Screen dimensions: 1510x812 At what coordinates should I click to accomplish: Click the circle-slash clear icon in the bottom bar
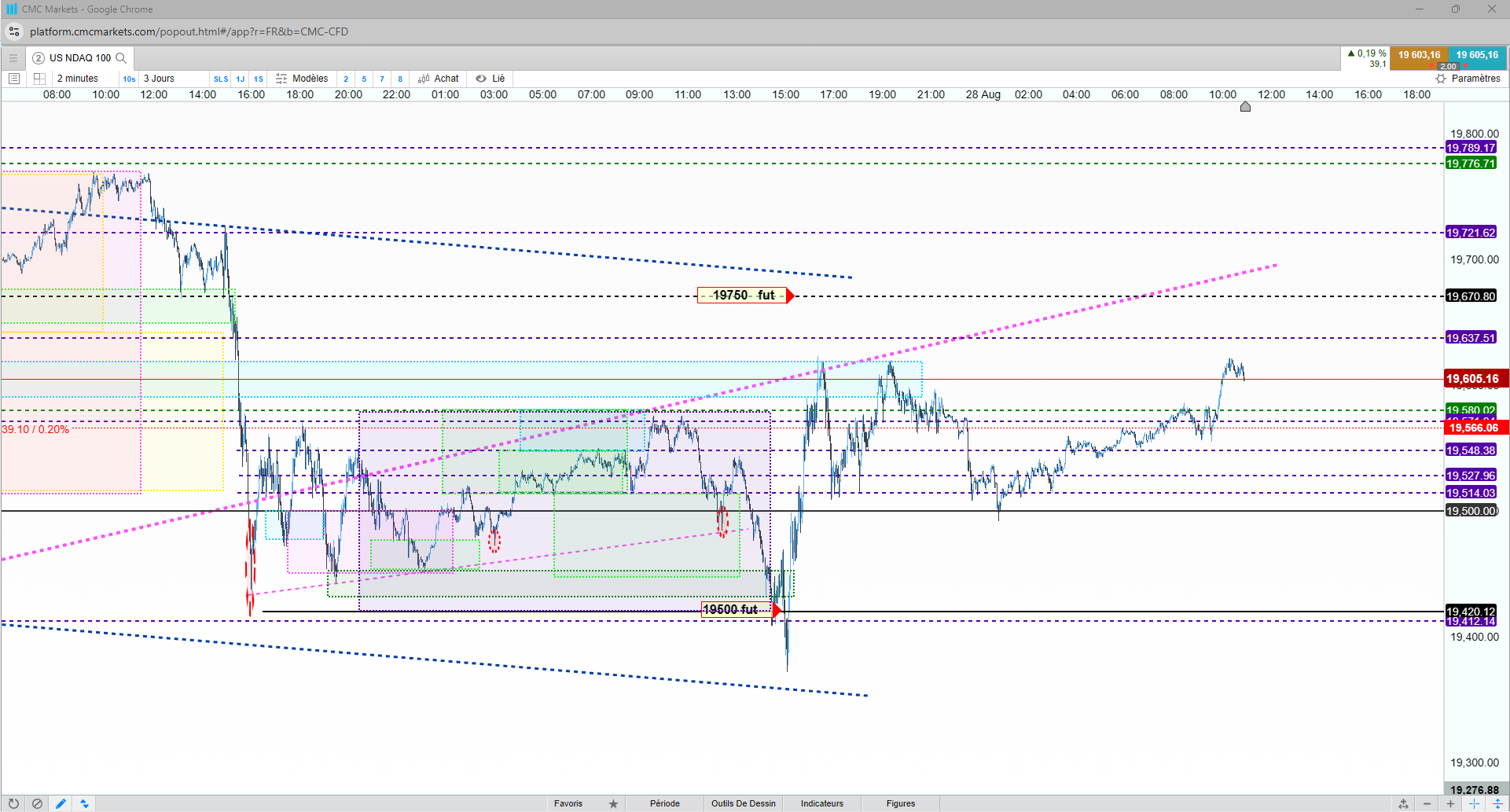coord(37,803)
